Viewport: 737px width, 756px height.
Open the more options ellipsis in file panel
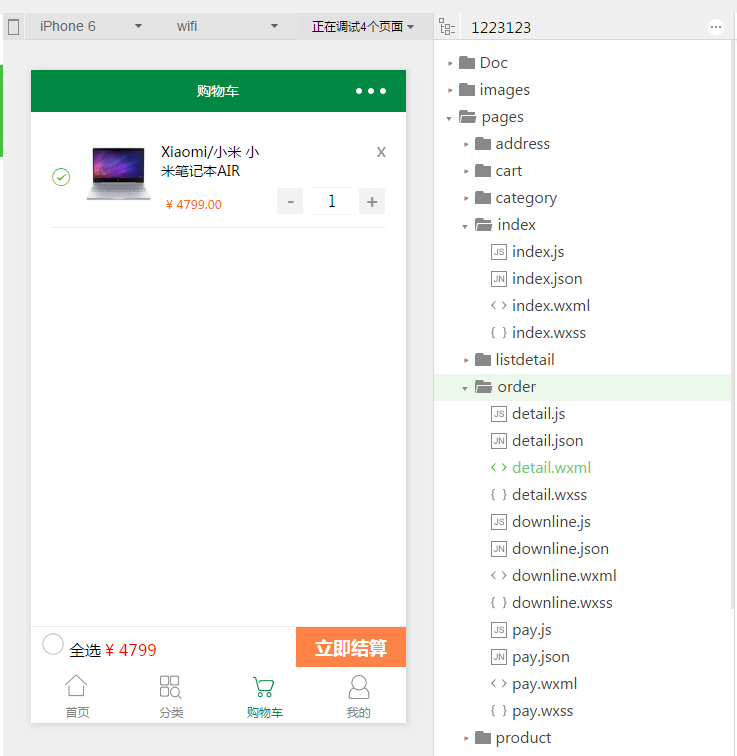tap(716, 27)
